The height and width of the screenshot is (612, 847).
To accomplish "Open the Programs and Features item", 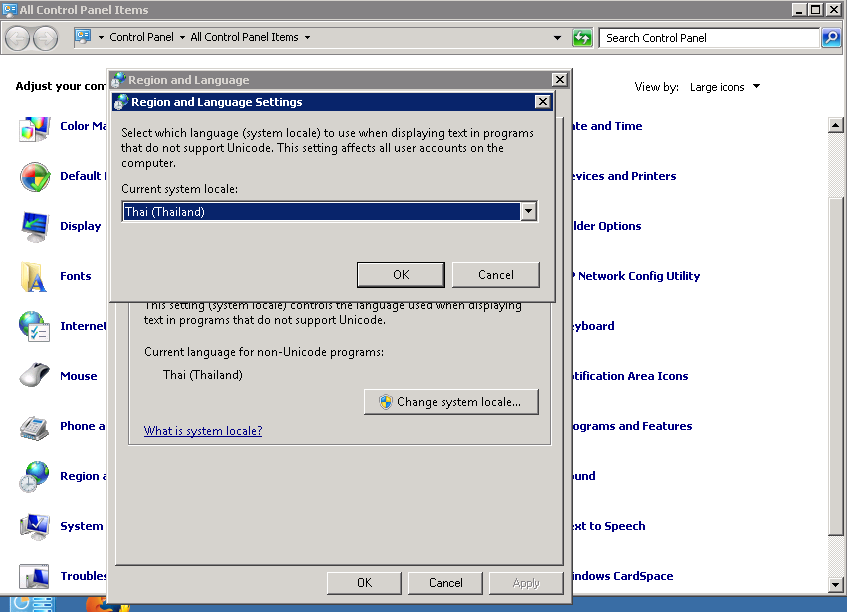I will point(632,426).
